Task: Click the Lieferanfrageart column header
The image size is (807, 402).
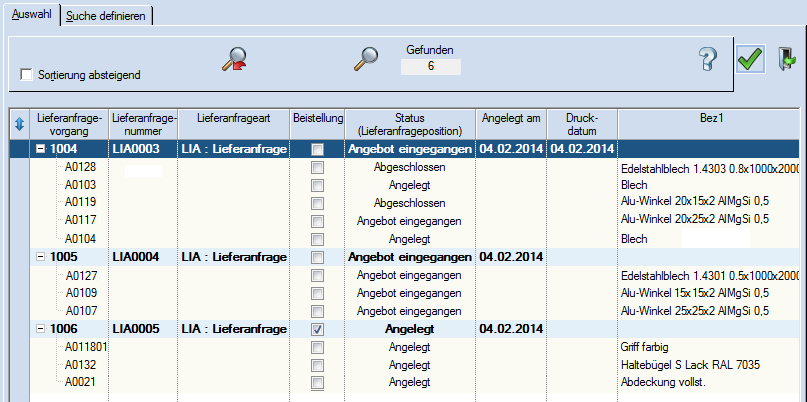Action: [x=233, y=118]
